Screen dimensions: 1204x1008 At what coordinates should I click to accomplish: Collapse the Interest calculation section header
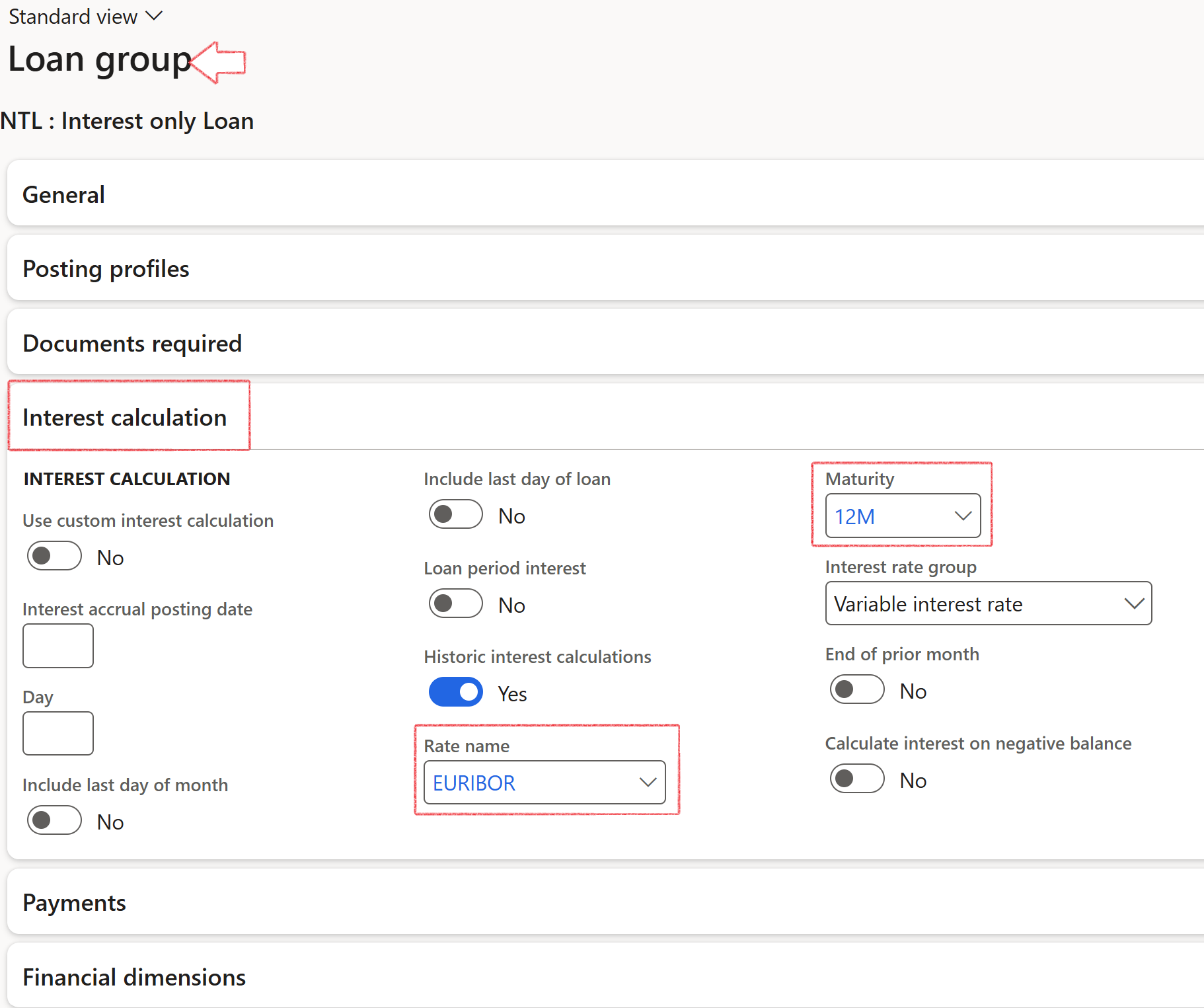pyautogui.click(x=125, y=418)
